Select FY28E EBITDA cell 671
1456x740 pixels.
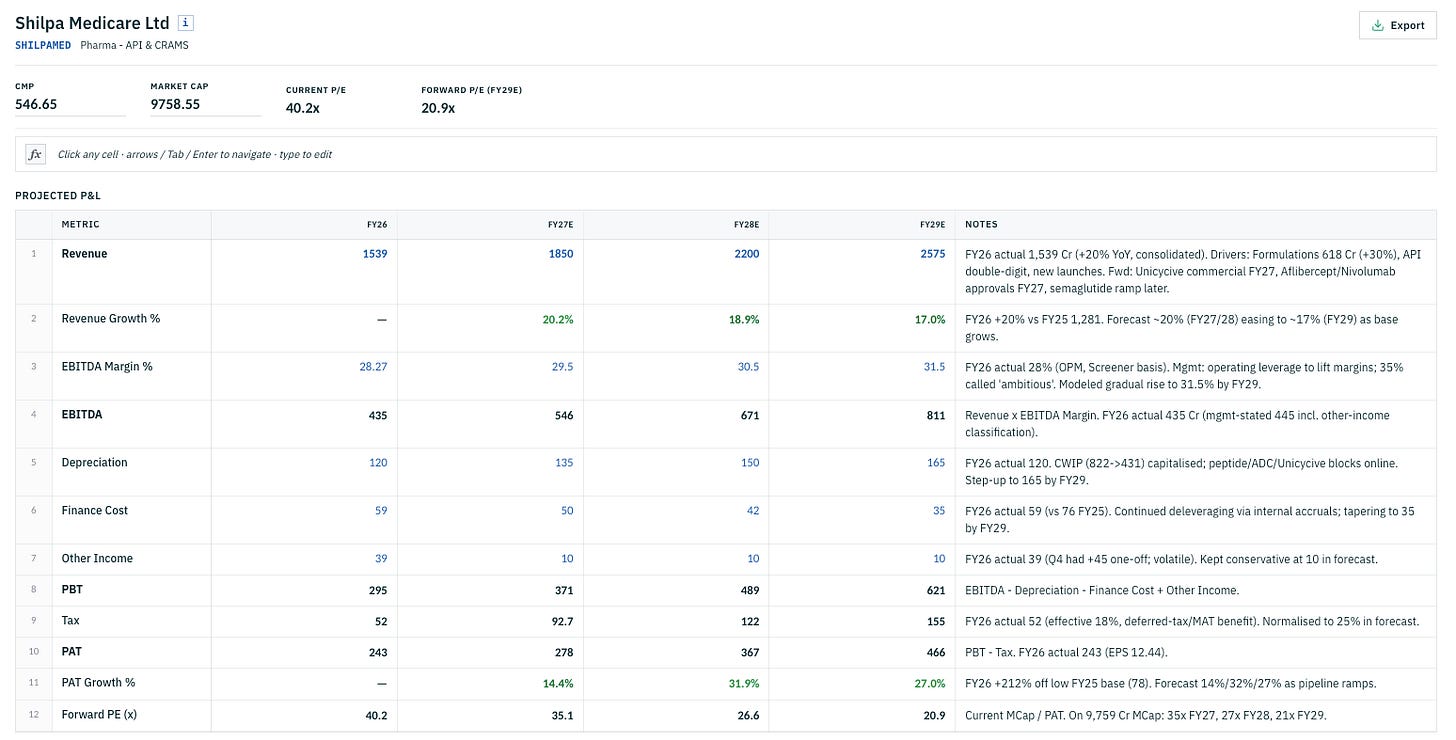(676, 424)
